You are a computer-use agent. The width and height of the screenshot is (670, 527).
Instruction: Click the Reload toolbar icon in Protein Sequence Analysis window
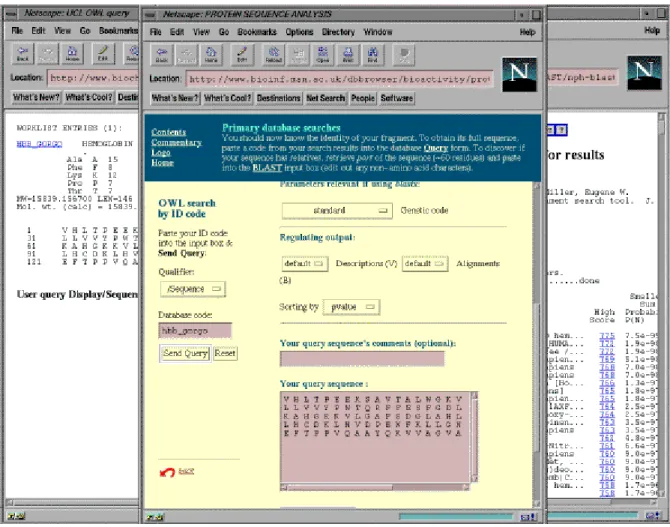click(273, 55)
